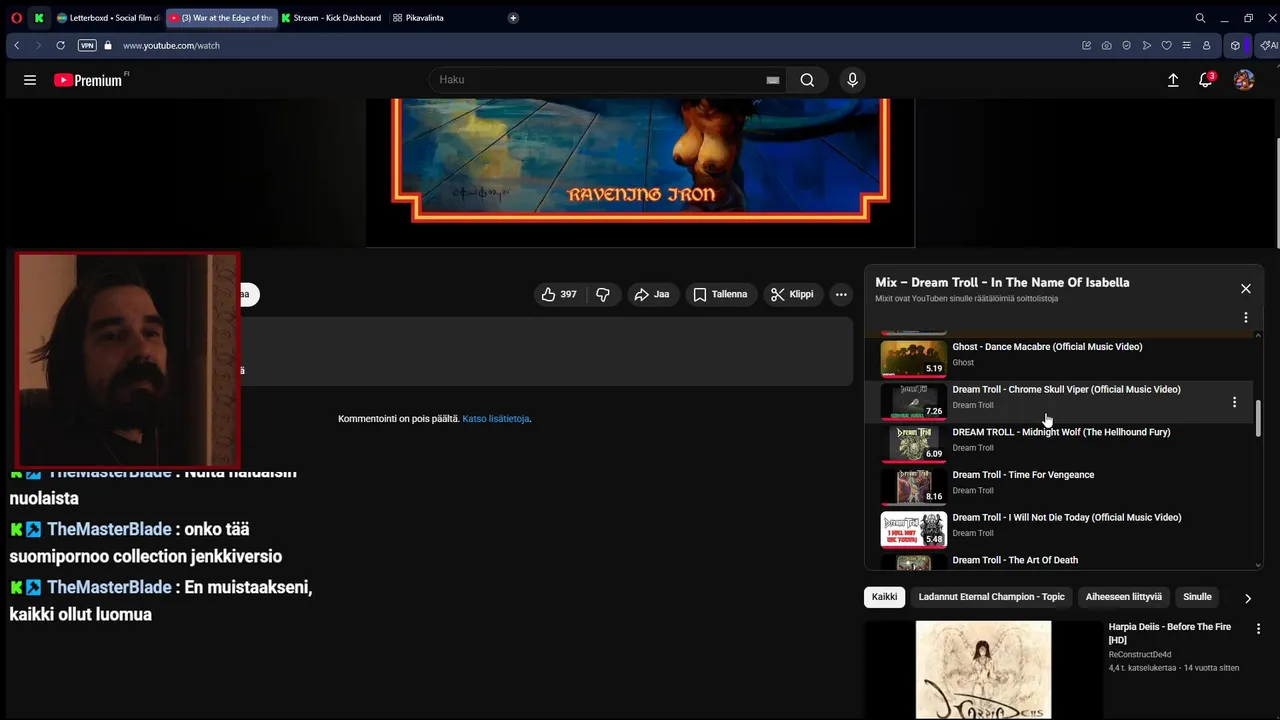Image resolution: width=1280 pixels, height=720 pixels.
Task: Toggle the VPN badge in address bar
Action: tap(87, 45)
